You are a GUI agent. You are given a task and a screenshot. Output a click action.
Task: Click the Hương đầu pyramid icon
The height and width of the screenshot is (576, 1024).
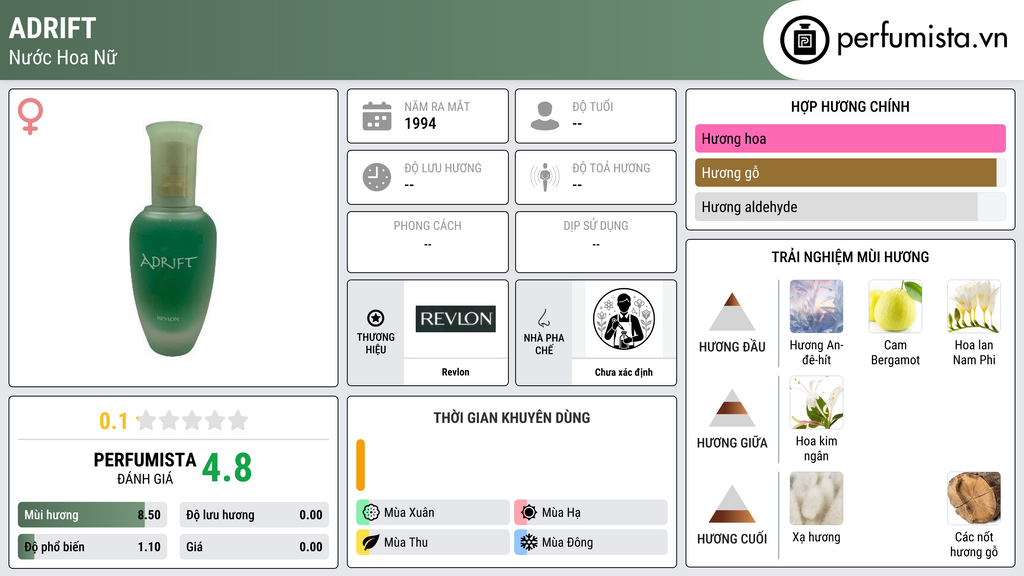click(x=732, y=312)
